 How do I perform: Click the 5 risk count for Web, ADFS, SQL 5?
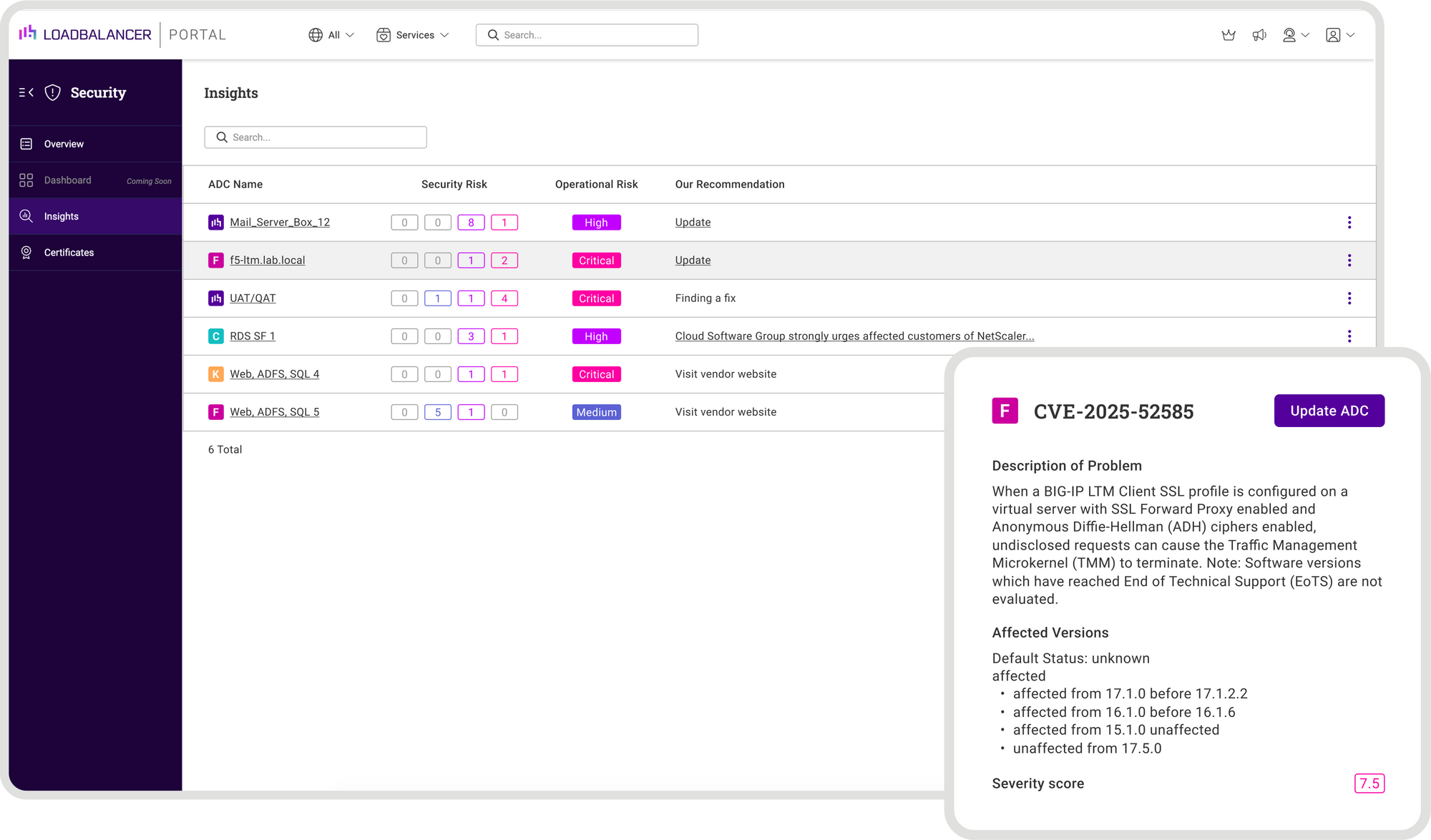point(438,412)
